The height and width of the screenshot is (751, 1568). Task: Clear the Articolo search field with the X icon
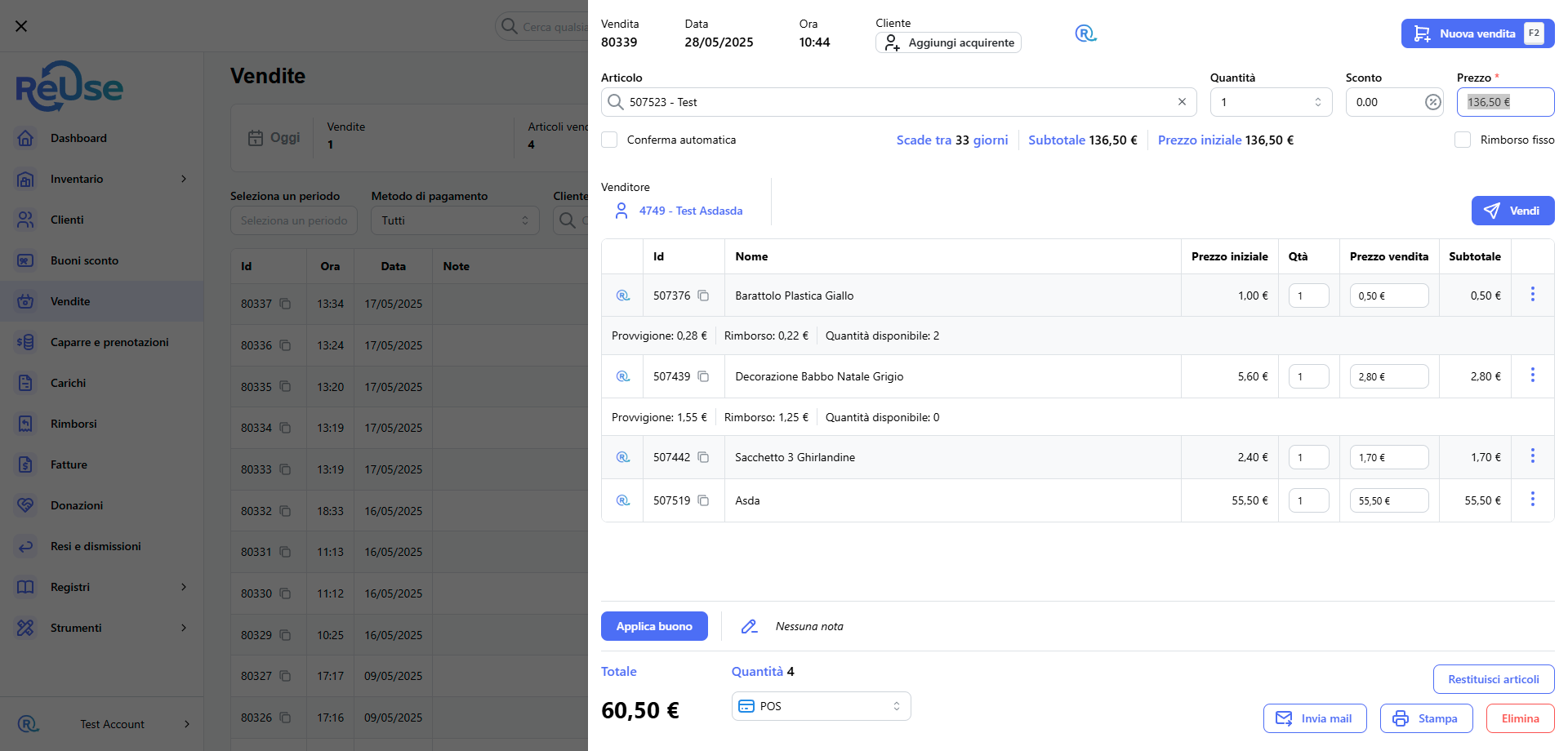tap(1182, 102)
